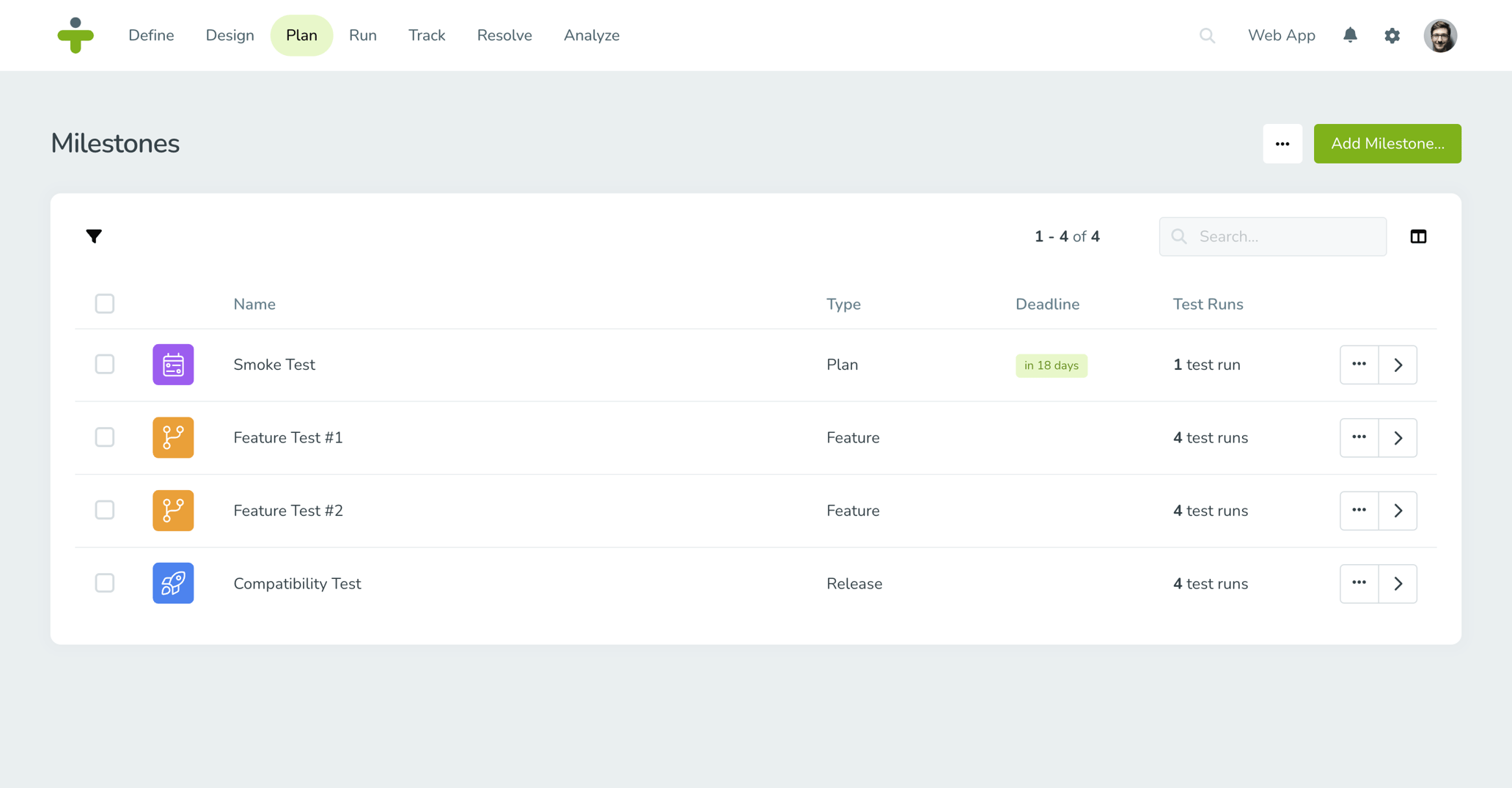1512x788 pixels.
Task: Click the Smoke Test purple calendar icon
Action: [173, 365]
